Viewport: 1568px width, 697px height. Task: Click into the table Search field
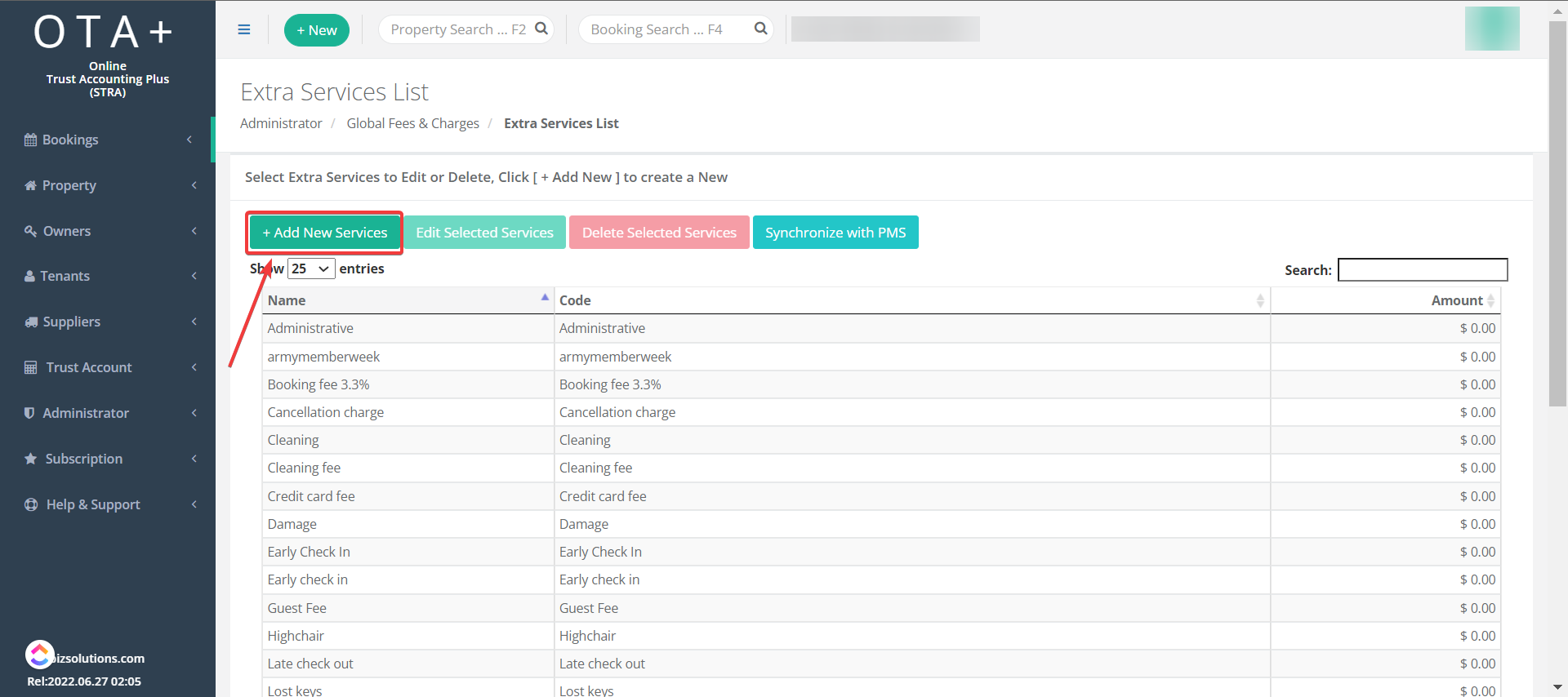click(x=1422, y=269)
